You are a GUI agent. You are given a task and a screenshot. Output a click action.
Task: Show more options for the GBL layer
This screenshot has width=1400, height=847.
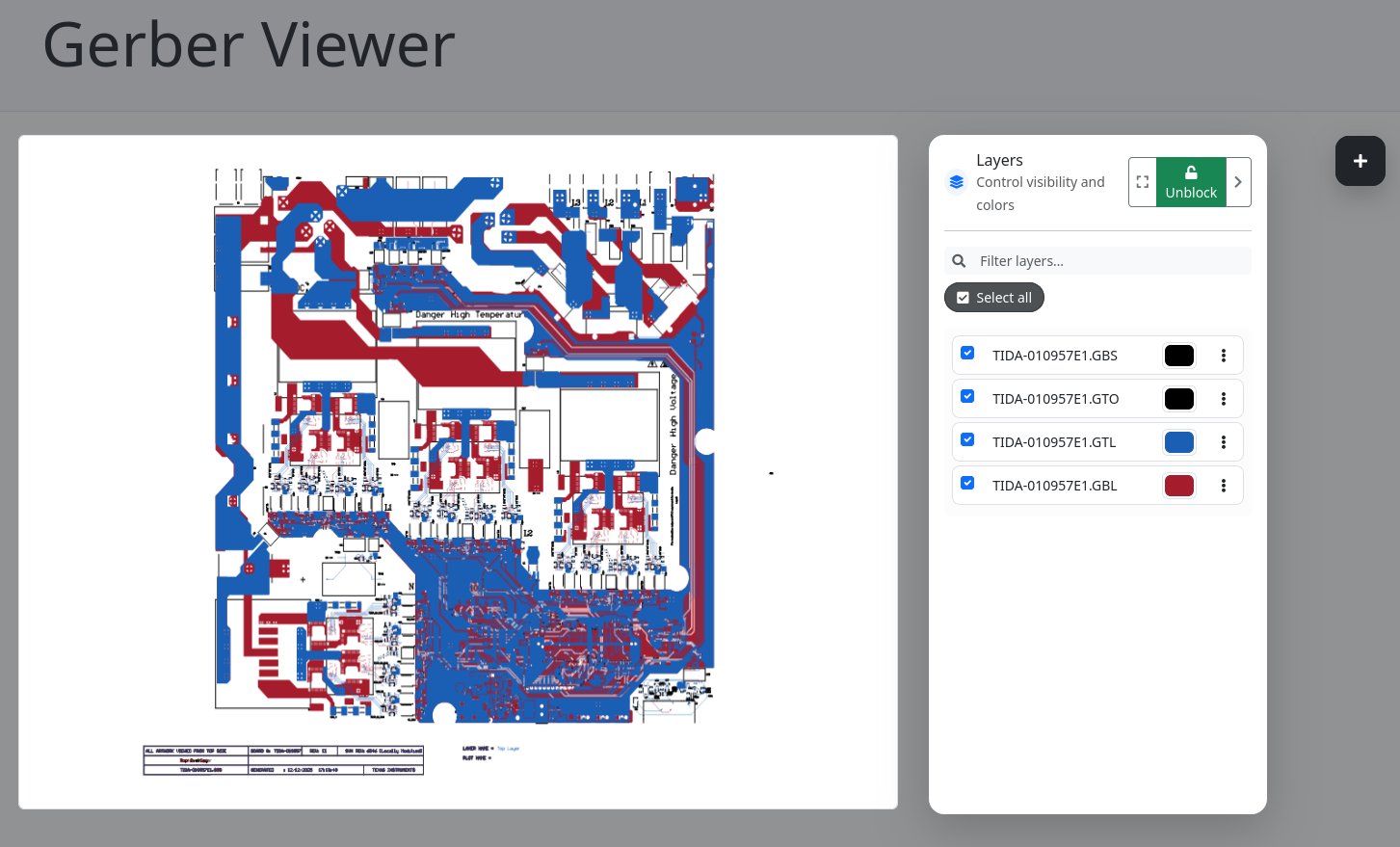click(x=1224, y=486)
